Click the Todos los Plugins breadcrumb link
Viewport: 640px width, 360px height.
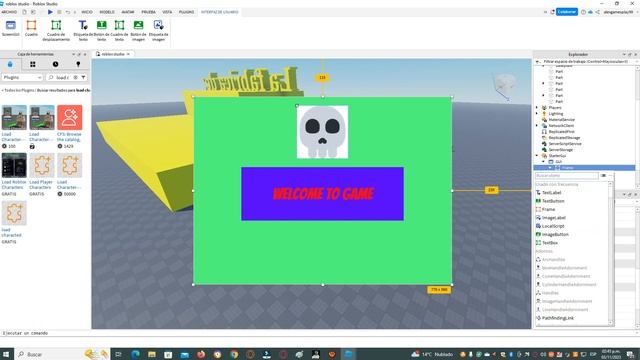(19, 90)
